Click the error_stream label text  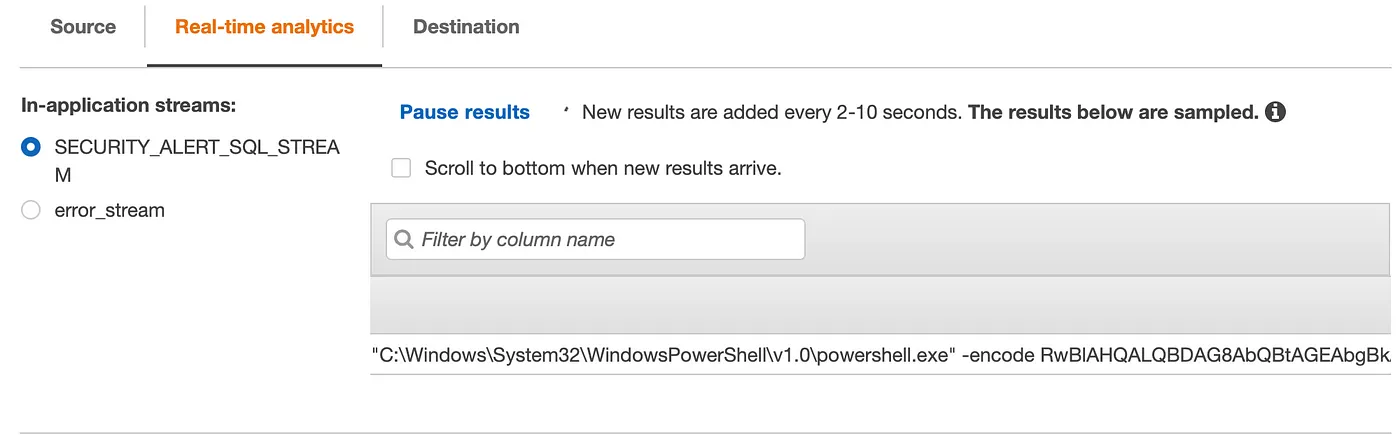coord(110,210)
